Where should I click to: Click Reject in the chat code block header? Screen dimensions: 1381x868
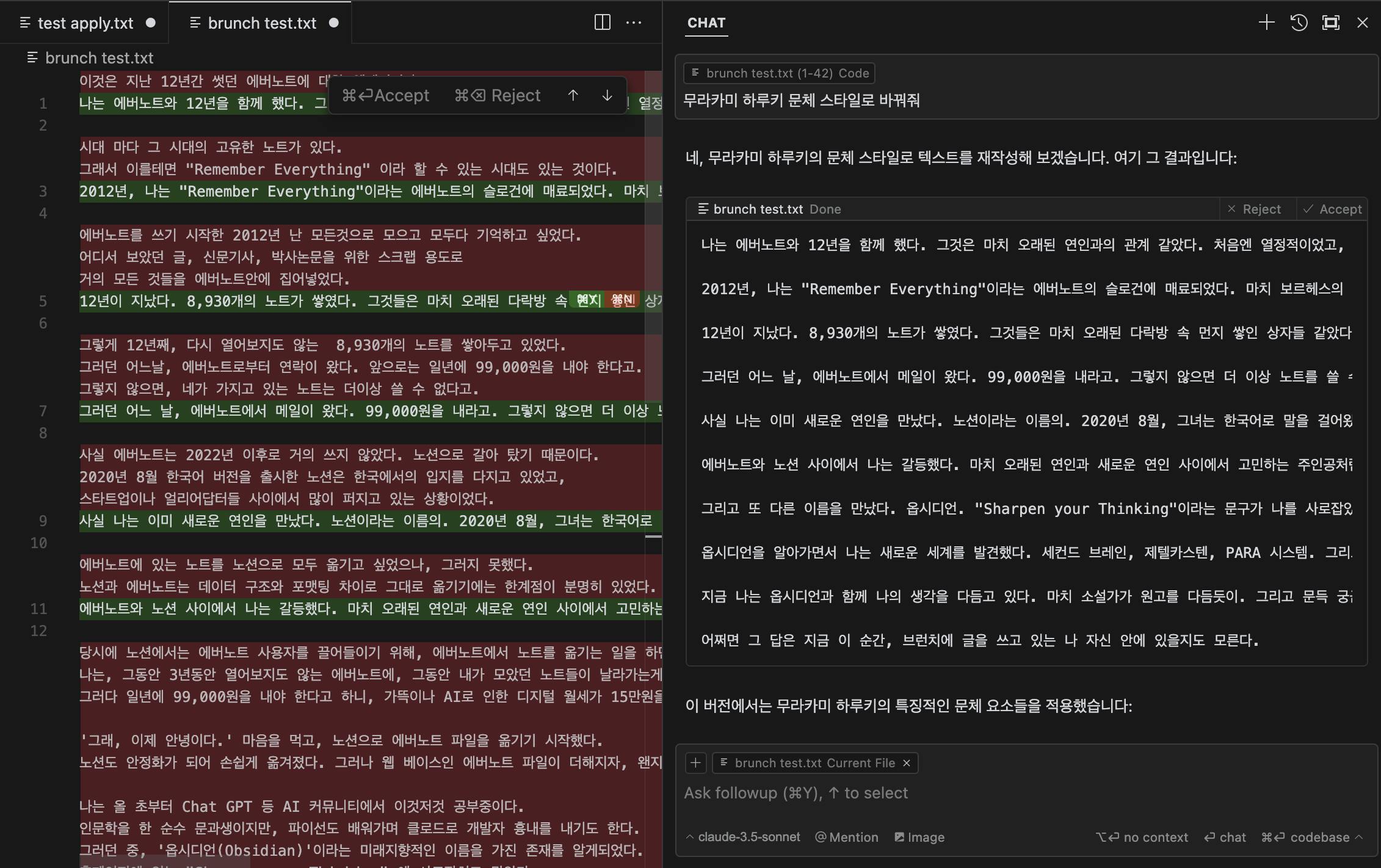pos(1254,209)
